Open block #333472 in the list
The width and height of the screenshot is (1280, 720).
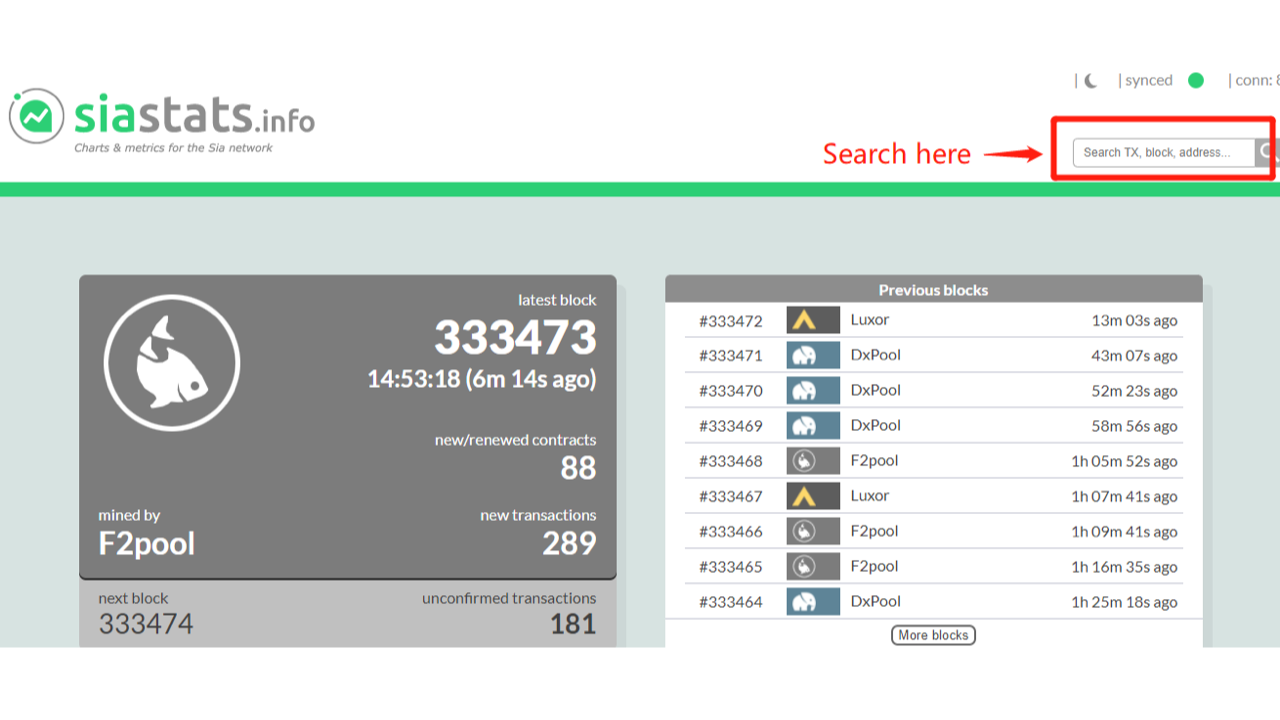point(731,321)
